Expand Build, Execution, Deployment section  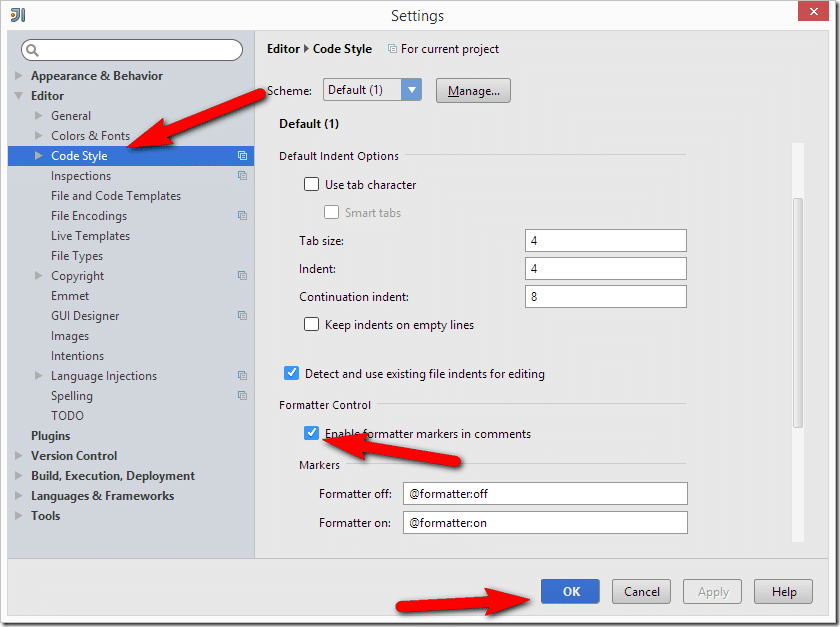19,475
